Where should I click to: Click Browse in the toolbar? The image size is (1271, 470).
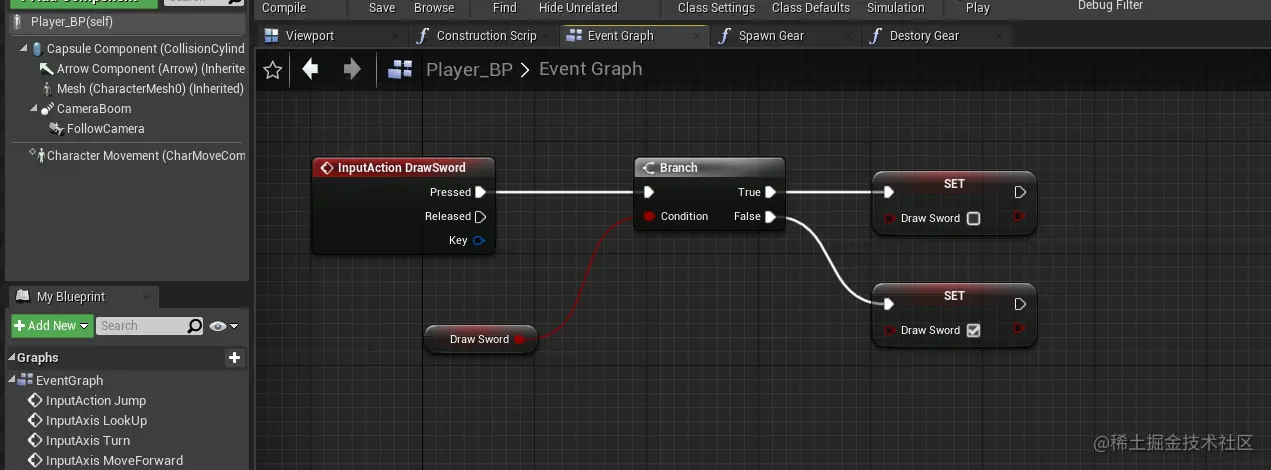(434, 8)
